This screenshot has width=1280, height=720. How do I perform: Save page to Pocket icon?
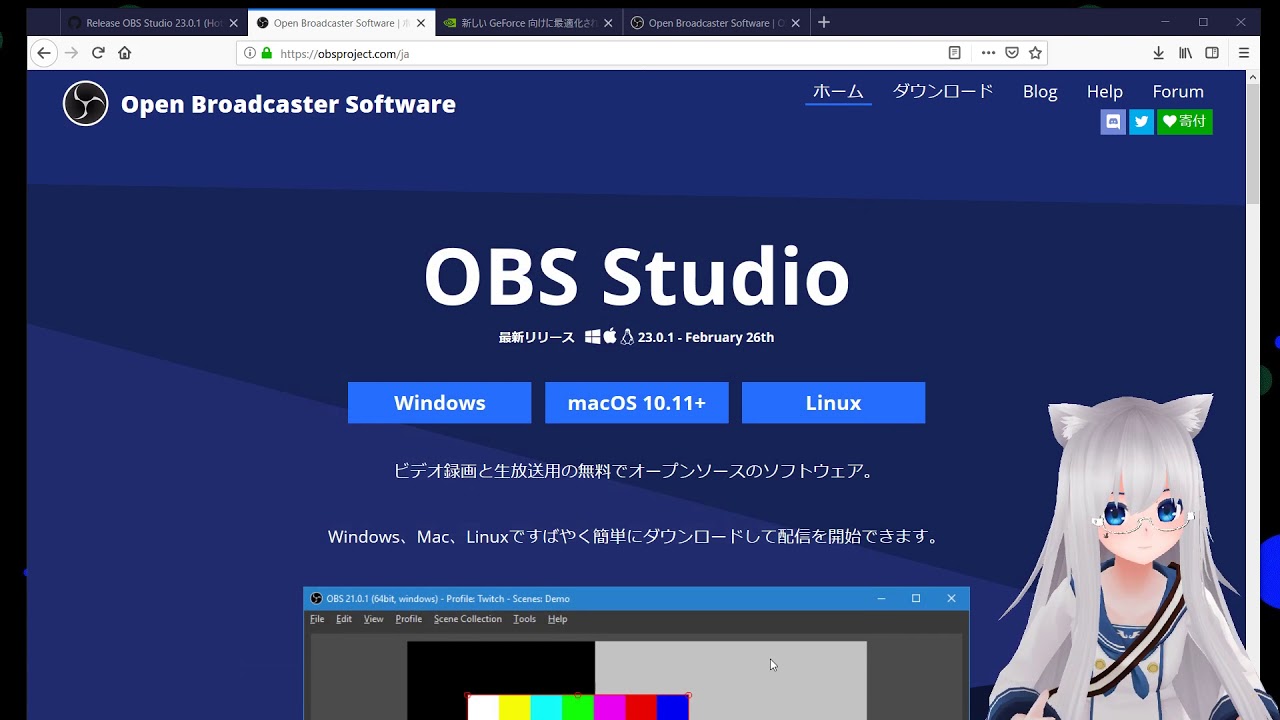[x=1012, y=53]
